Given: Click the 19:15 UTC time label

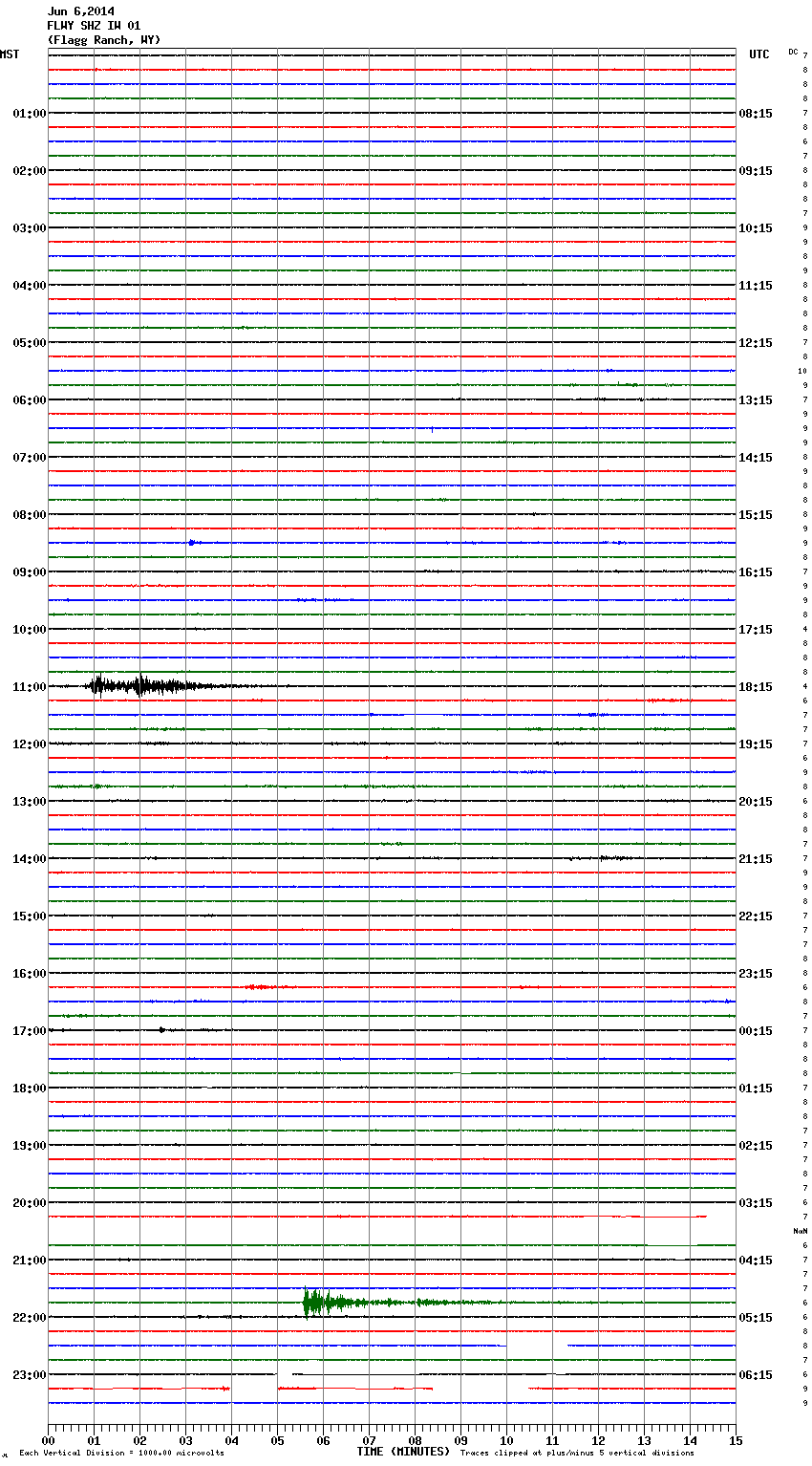Looking at the screenshot, I should [756, 744].
